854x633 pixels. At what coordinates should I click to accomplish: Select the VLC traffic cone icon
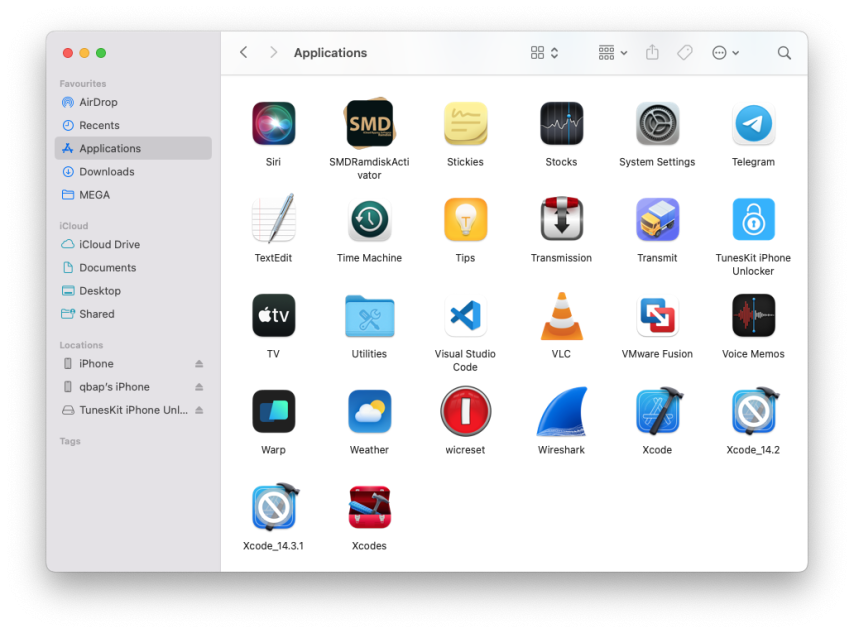[x=561, y=316]
